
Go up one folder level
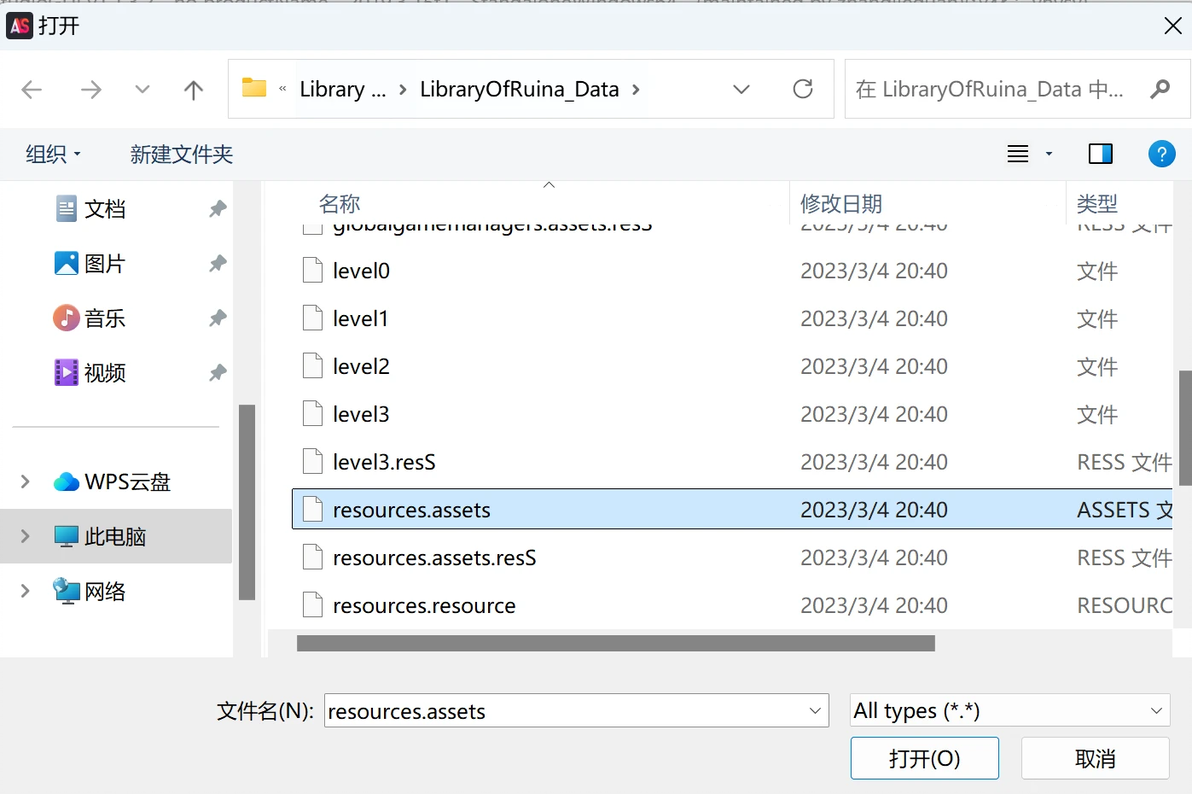193,90
